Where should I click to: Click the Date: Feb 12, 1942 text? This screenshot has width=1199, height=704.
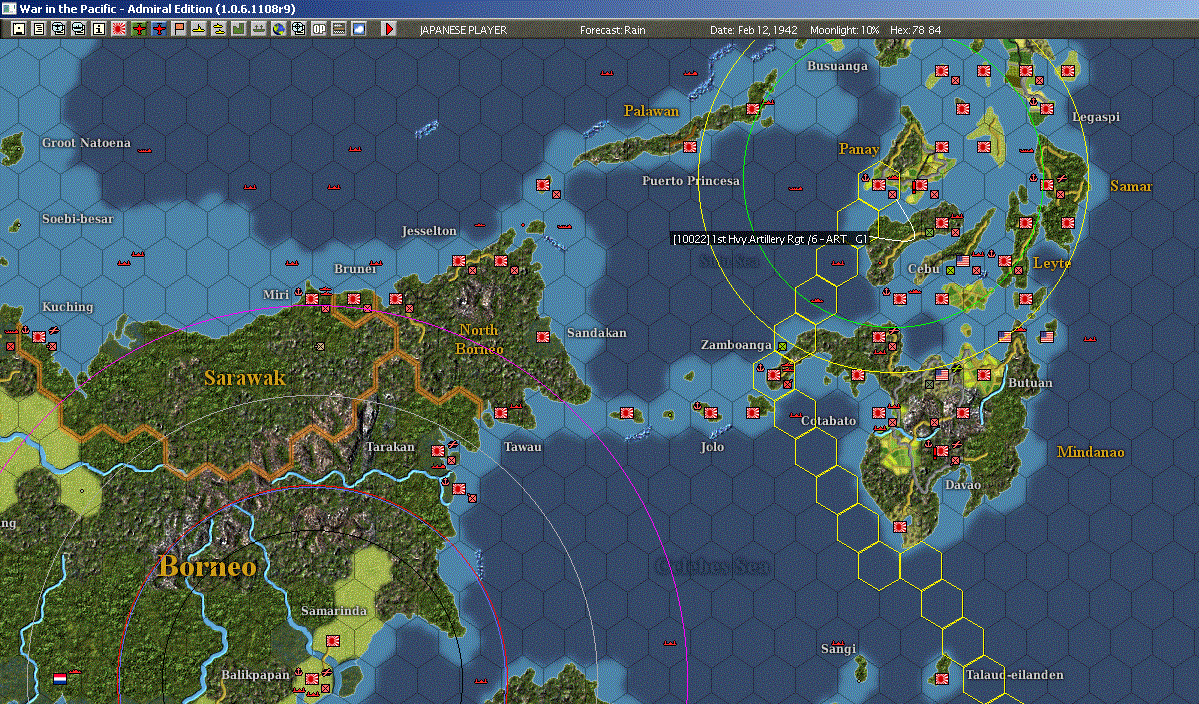coord(753,30)
